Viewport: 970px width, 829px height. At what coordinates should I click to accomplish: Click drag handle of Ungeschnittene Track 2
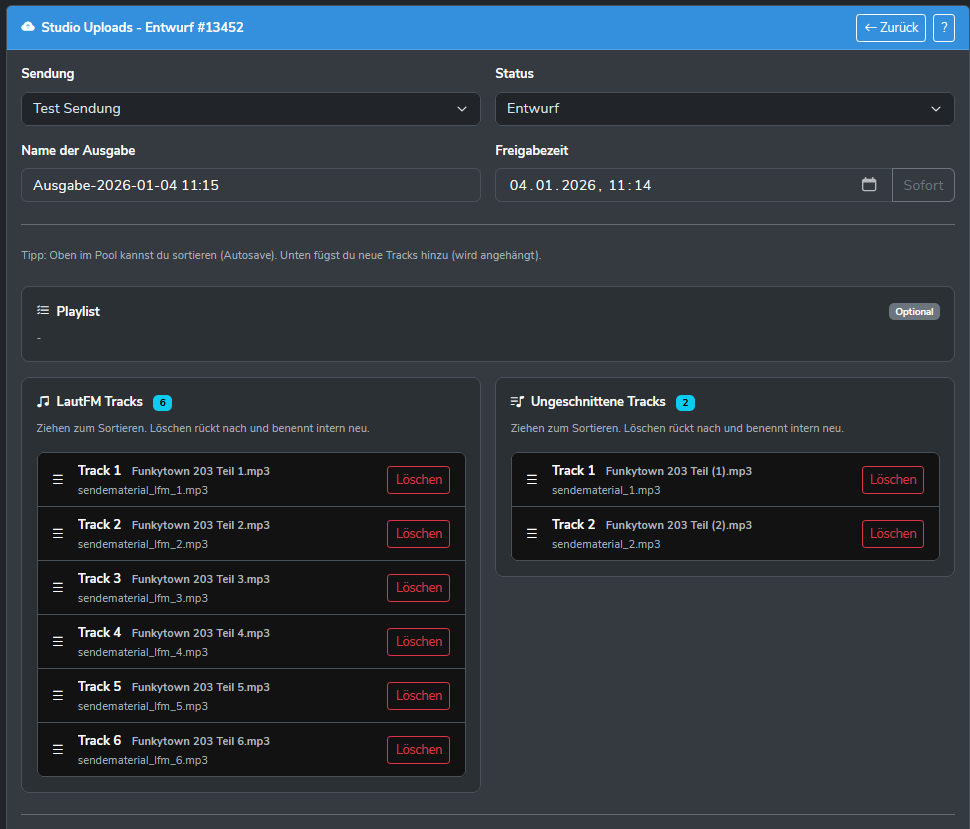[x=532, y=534]
